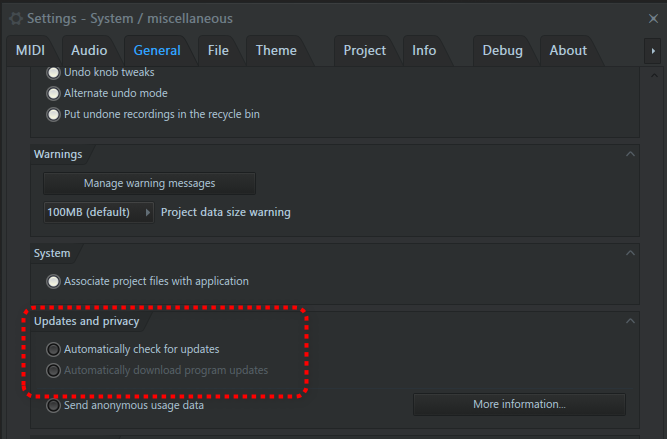Collapse the System section
Viewport: 667px width, 439px height.
coord(630,253)
